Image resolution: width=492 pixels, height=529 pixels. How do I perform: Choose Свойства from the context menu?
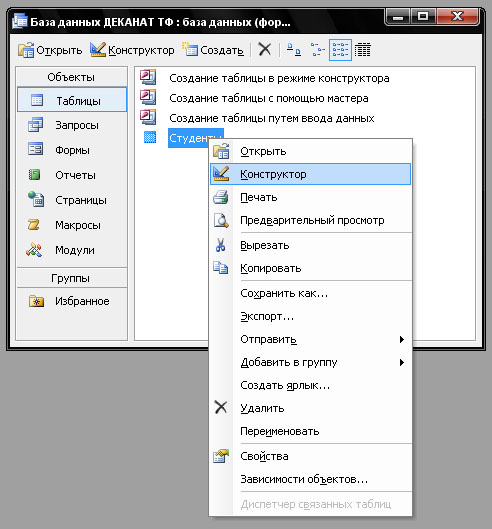click(x=310, y=456)
